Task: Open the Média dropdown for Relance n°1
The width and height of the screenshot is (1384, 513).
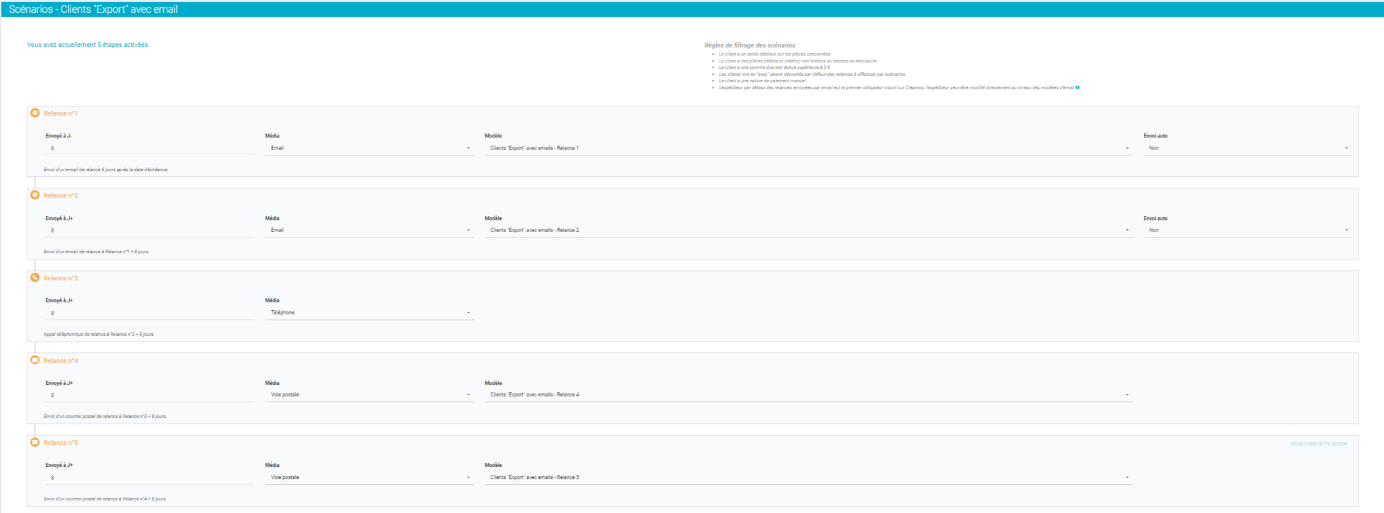Action: click(x=369, y=148)
